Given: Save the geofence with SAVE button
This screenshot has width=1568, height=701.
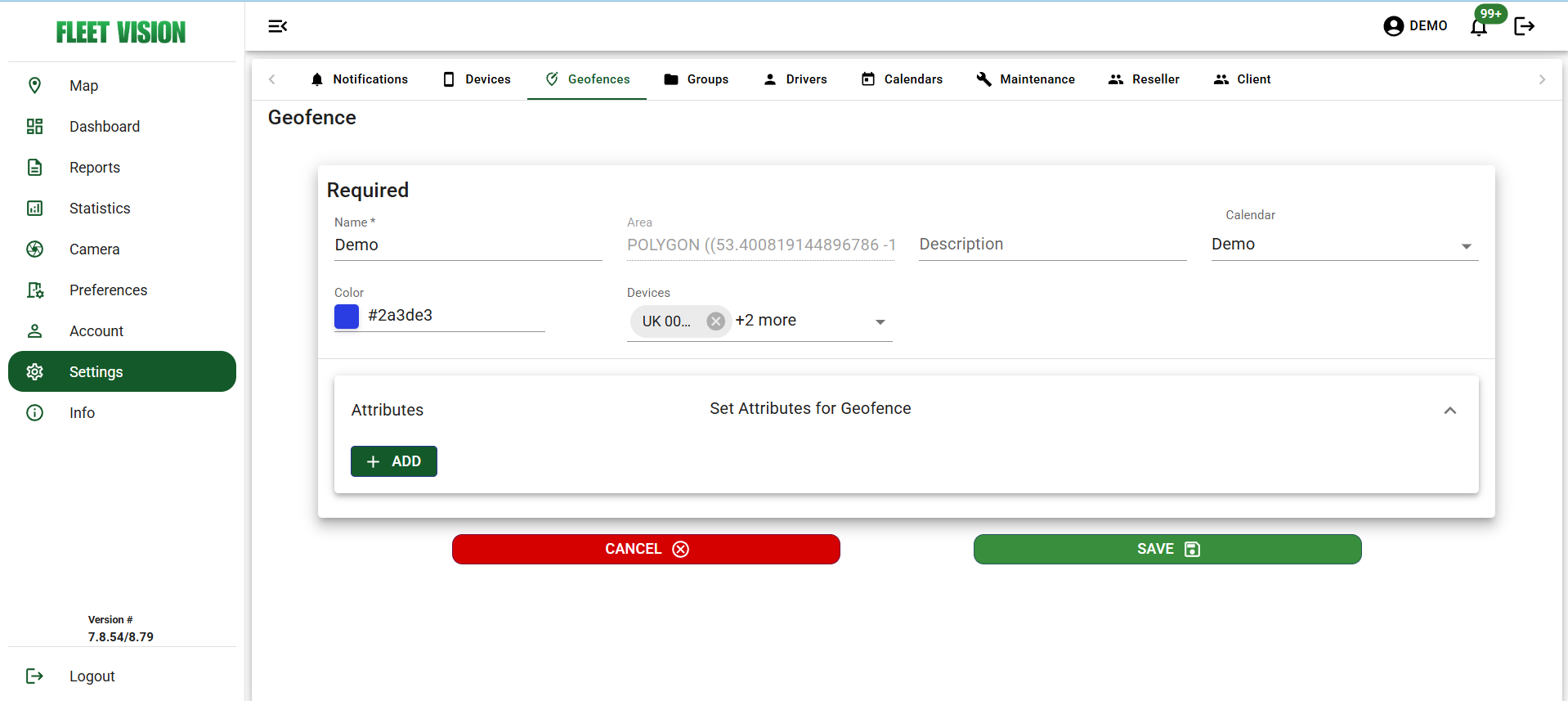Looking at the screenshot, I should coord(1167,549).
